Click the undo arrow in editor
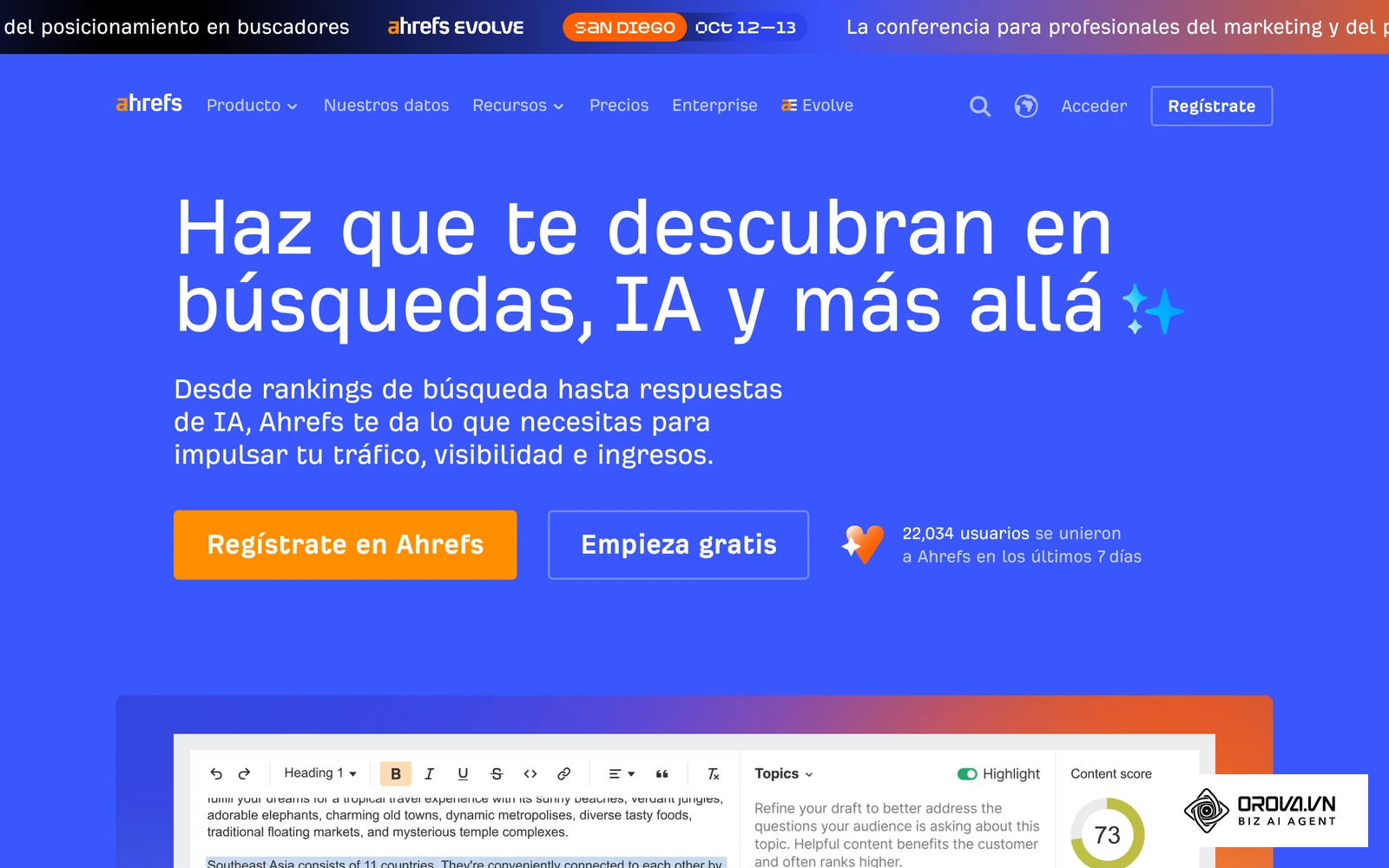This screenshot has width=1389, height=868. tap(216, 773)
